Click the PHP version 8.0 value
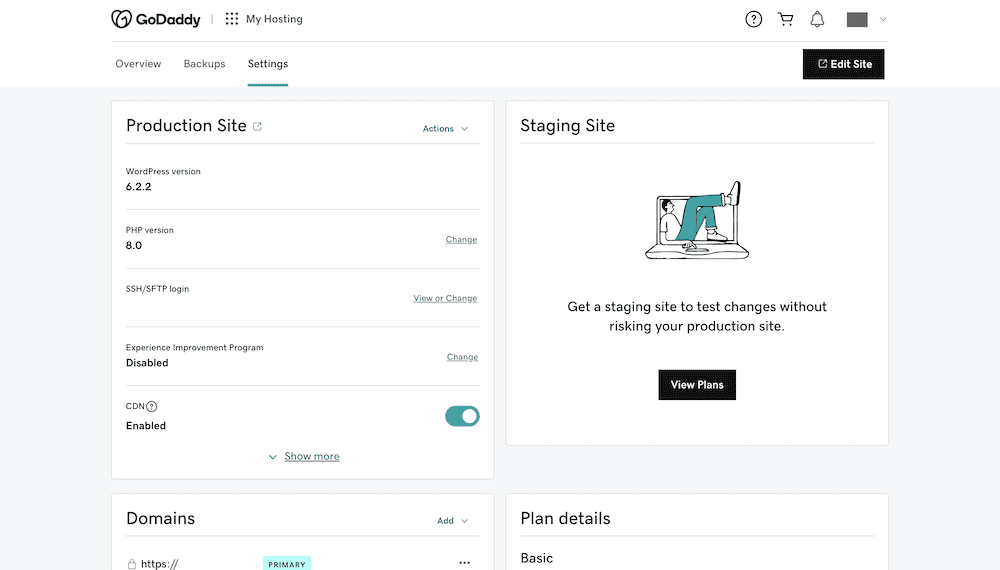 click(134, 245)
